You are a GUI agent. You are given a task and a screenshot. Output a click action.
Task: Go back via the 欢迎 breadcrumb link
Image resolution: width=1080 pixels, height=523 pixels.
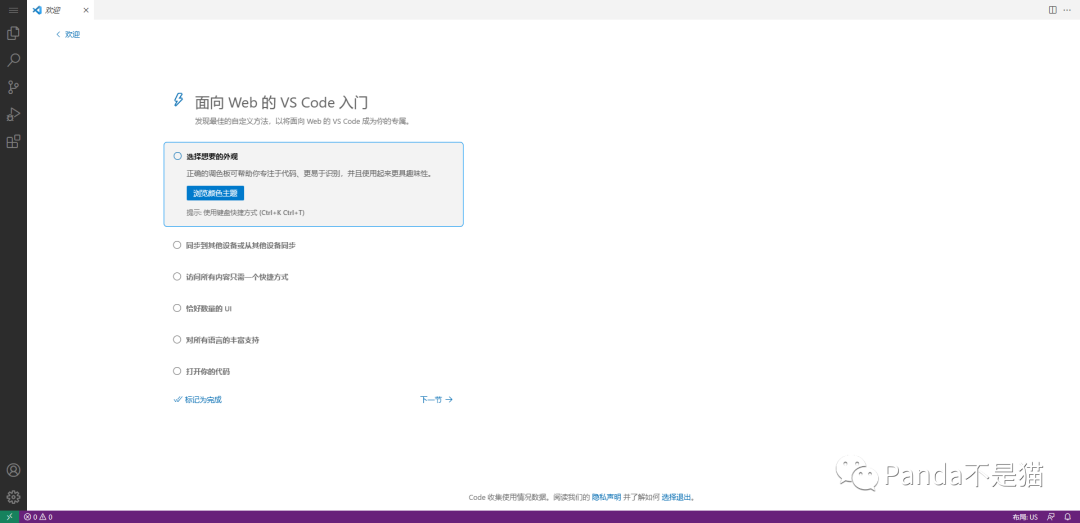68,34
